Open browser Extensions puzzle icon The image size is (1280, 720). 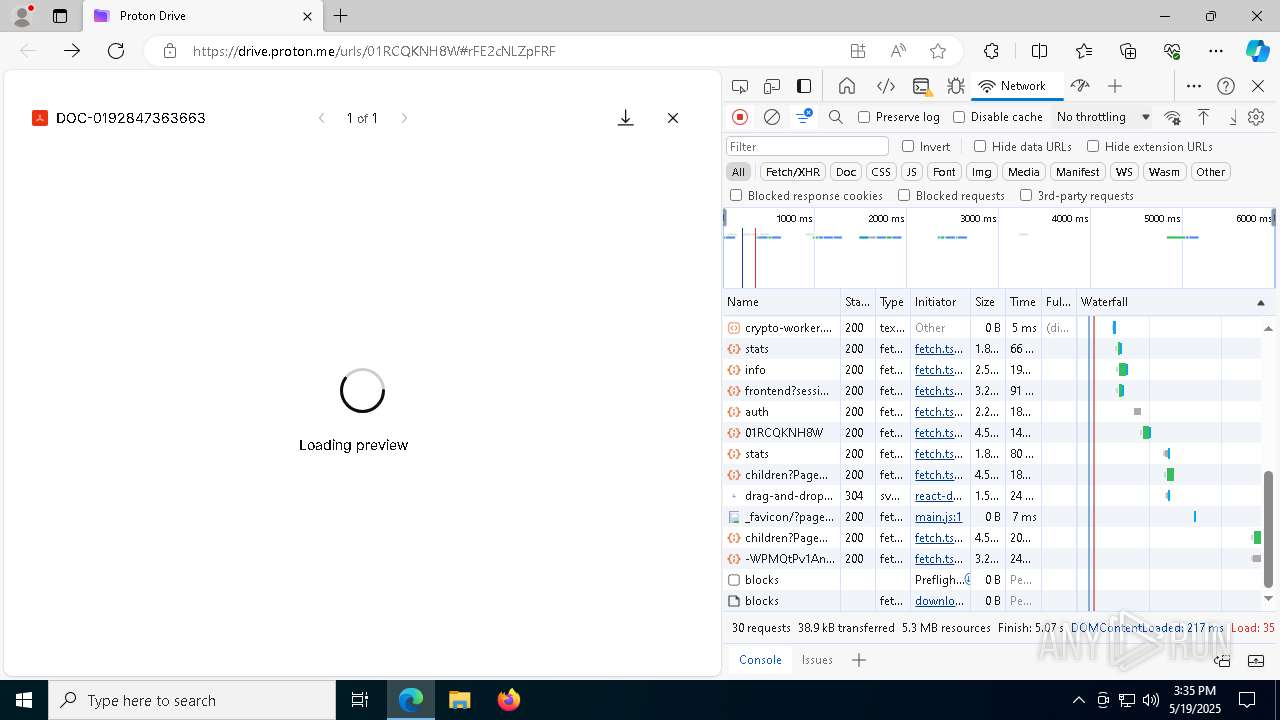(x=991, y=51)
